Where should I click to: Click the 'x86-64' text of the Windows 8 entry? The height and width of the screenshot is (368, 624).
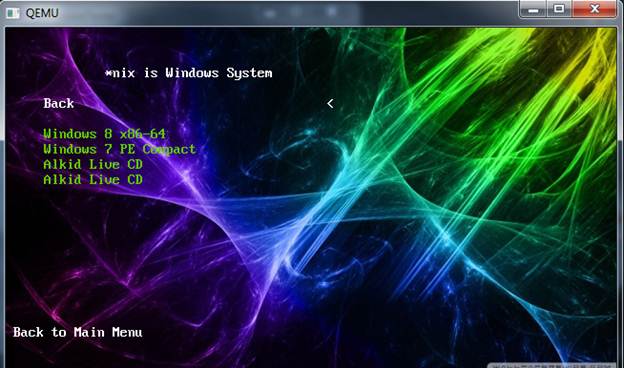[143, 134]
